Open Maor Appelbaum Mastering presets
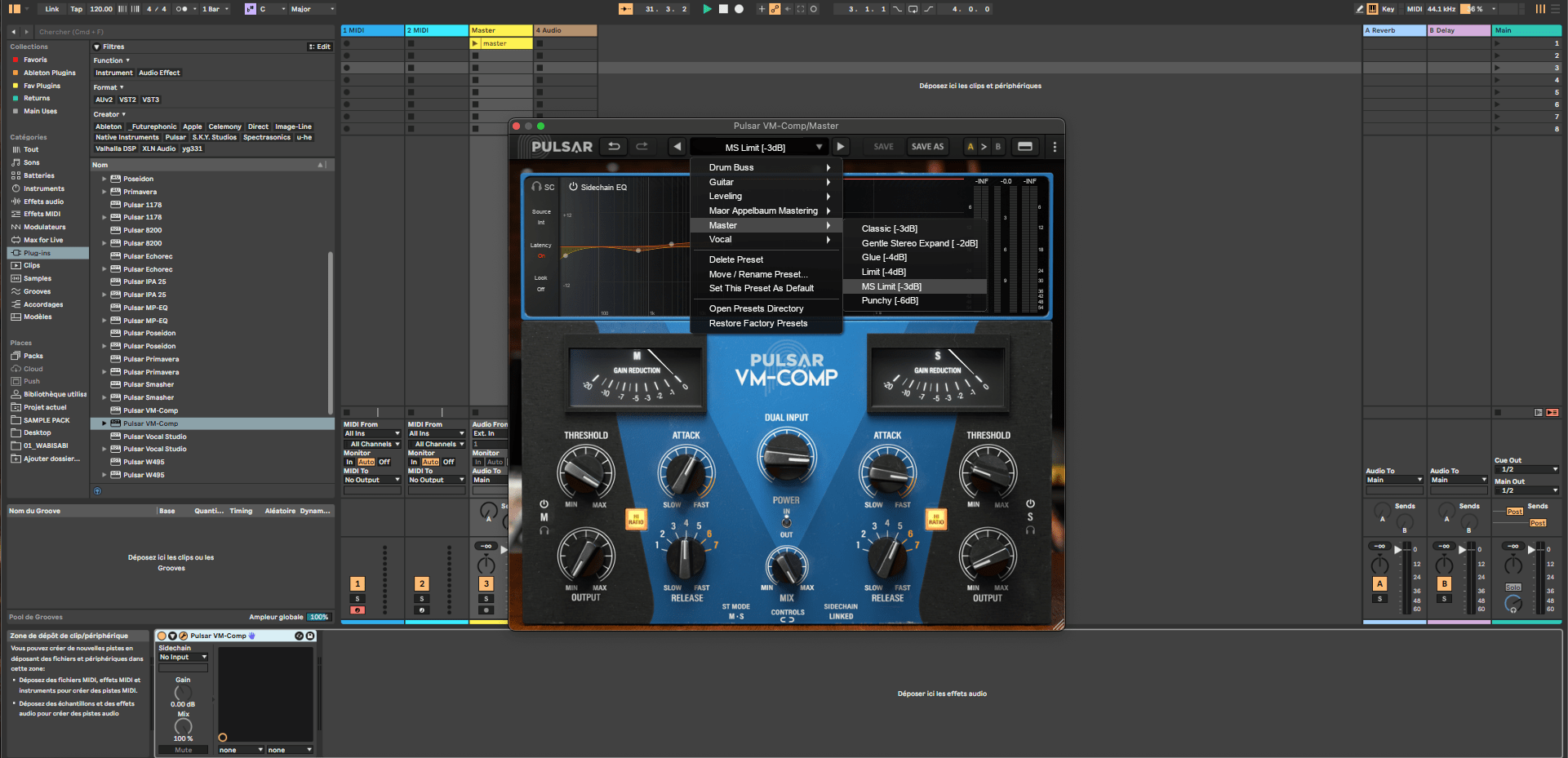Screen dimensions: 1568x758 tap(766, 211)
